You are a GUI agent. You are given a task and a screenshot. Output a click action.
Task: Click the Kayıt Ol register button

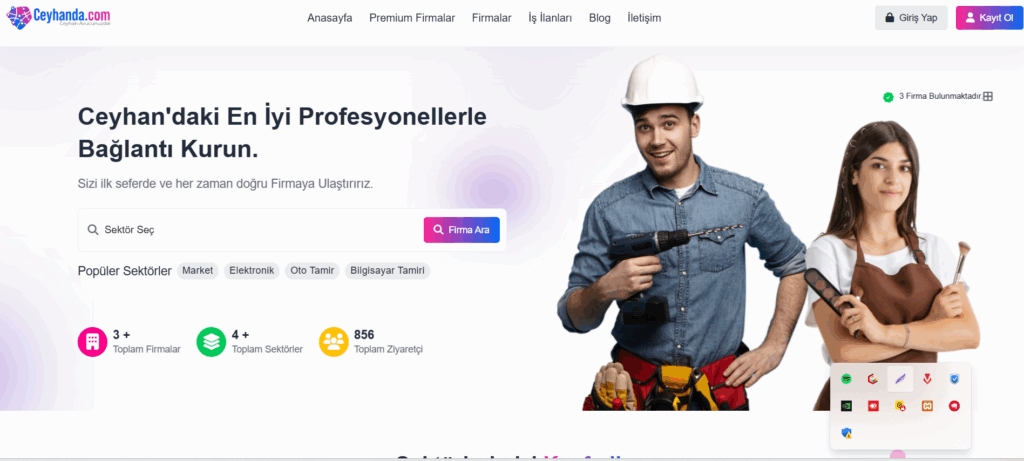point(989,18)
